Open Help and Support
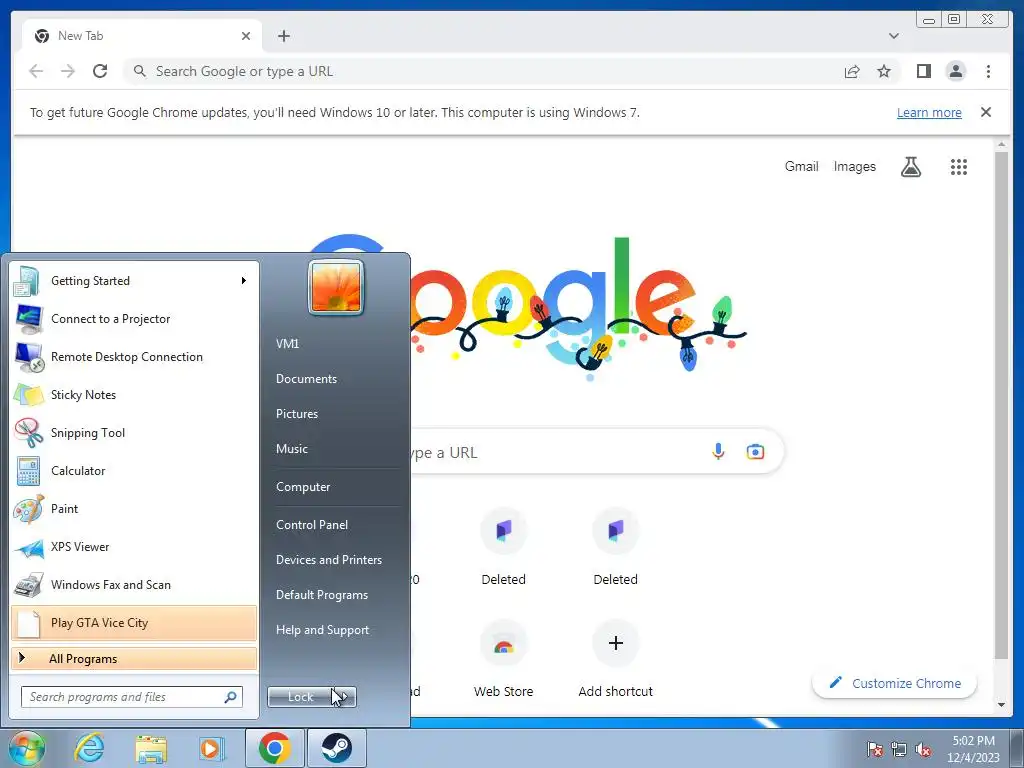 (323, 630)
